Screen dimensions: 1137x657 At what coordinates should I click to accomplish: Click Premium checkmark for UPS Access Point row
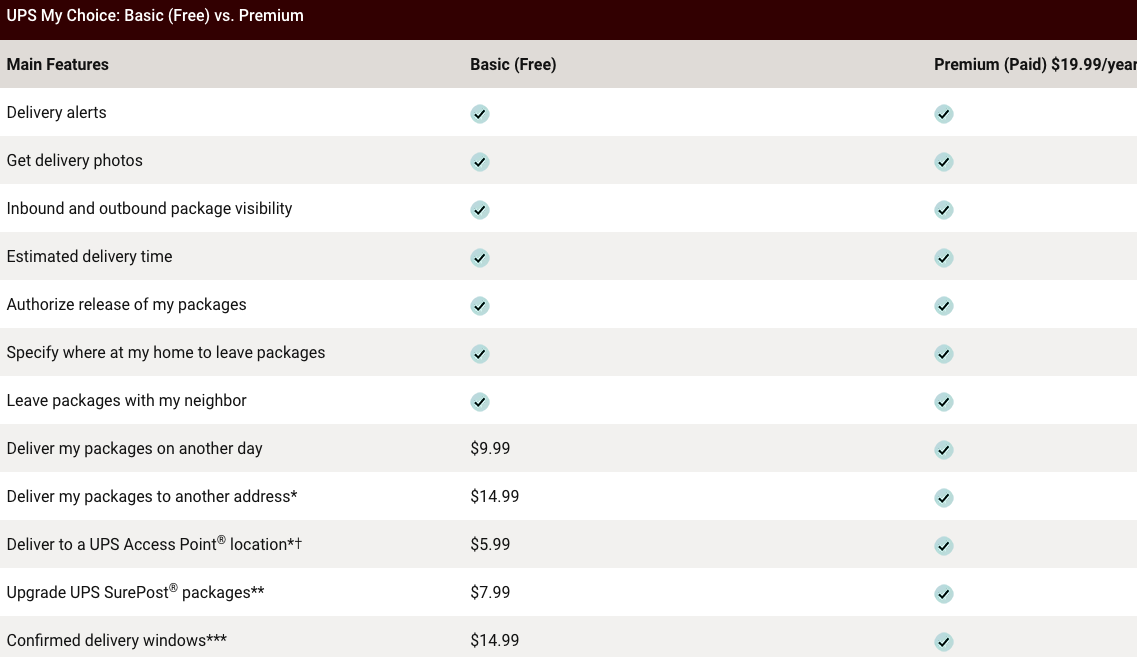click(944, 546)
